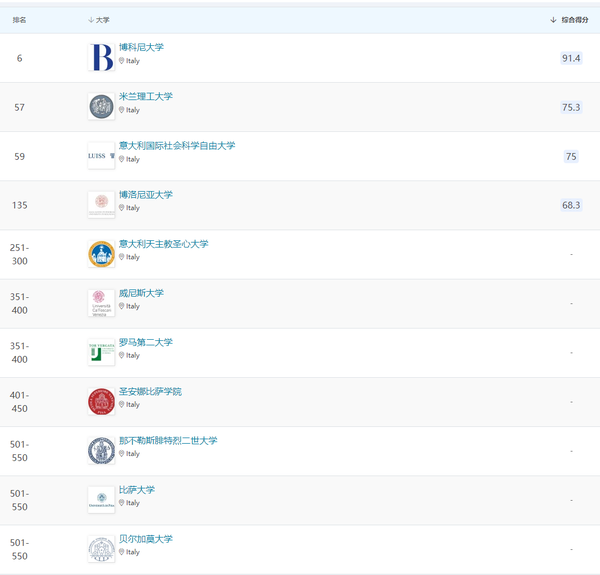Click the 比萨大学 logo thumbnail

click(101, 500)
